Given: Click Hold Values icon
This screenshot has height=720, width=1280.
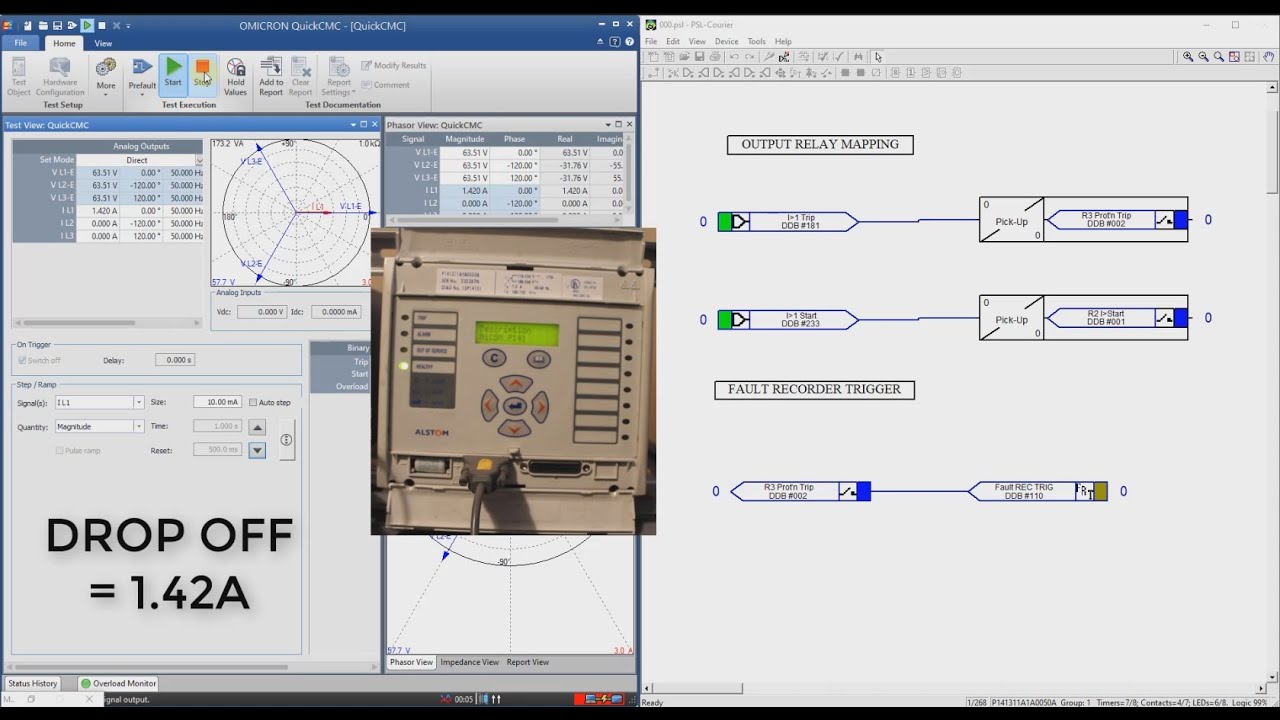Looking at the screenshot, I should [235, 77].
